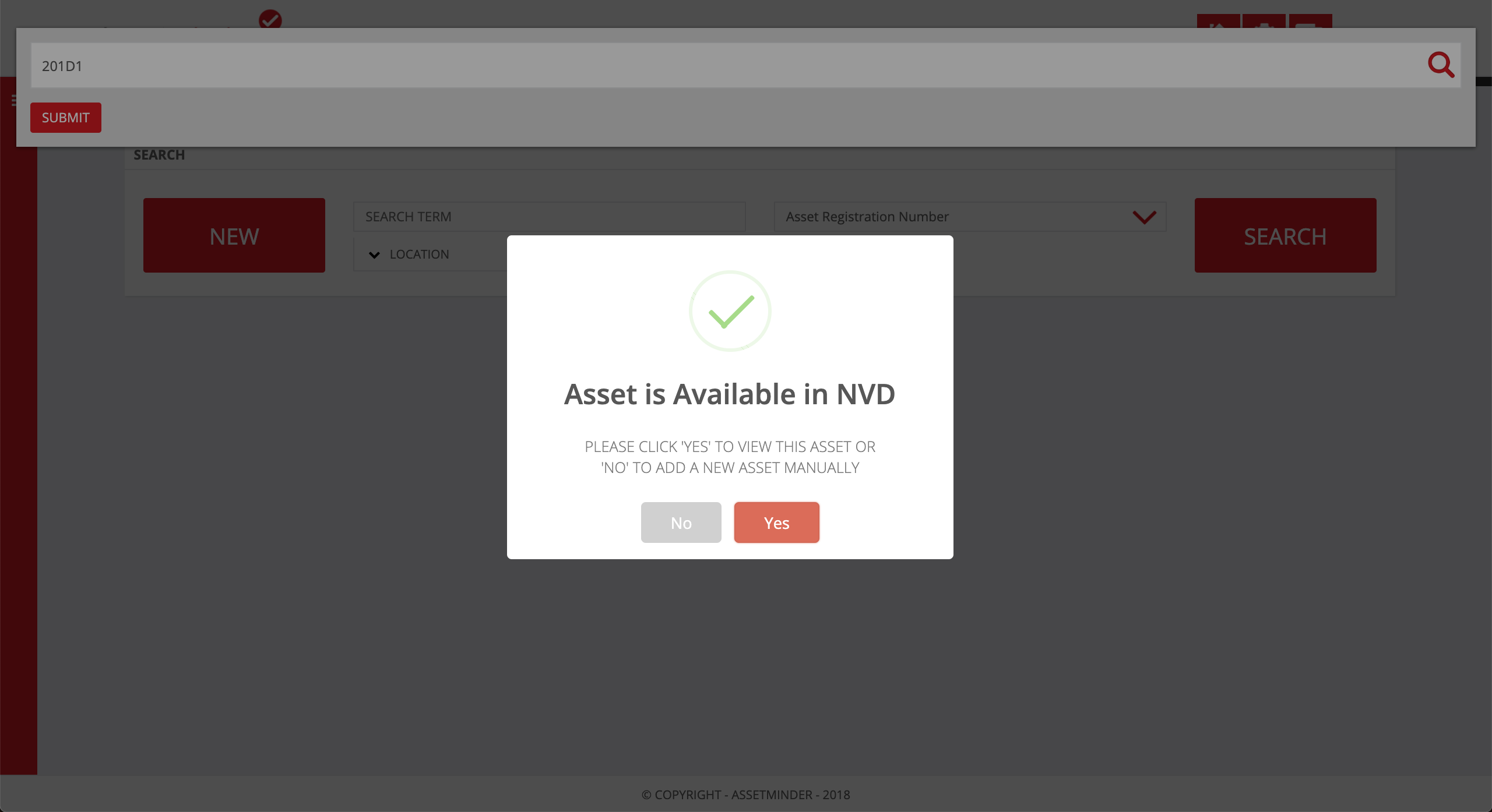Viewport: 1492px width, 812px height.
Task: Click the red checkmark logo icon
Action: tap(270, 19)
